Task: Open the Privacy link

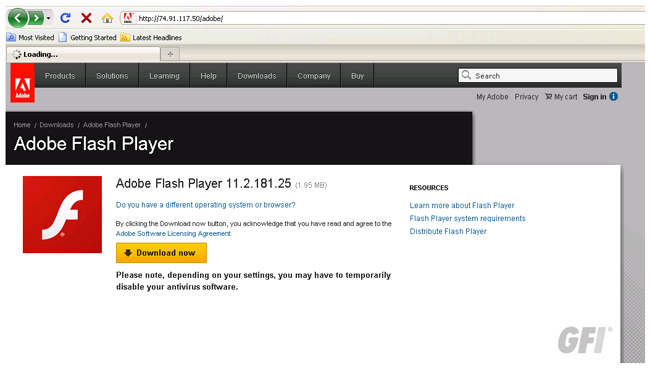Action: point(526,97)
